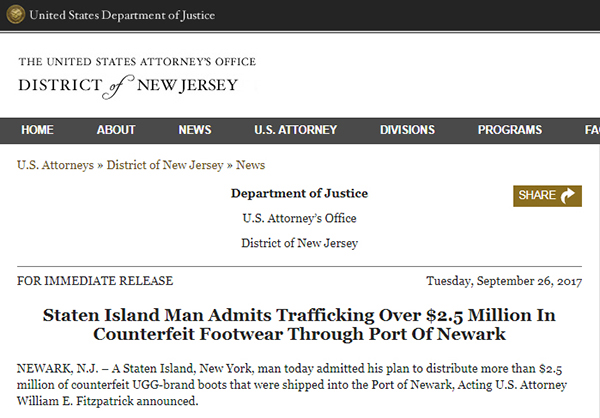Click the FOR IMMEDIATE RELEASE label
This screenshot has height=418, width=600.
coord(95,281)
